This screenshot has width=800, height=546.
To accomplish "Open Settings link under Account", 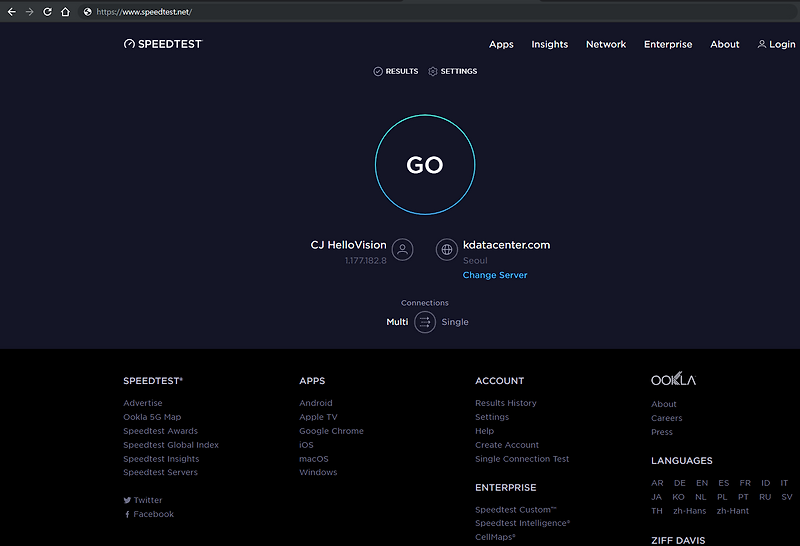I will tap(492, 417).
